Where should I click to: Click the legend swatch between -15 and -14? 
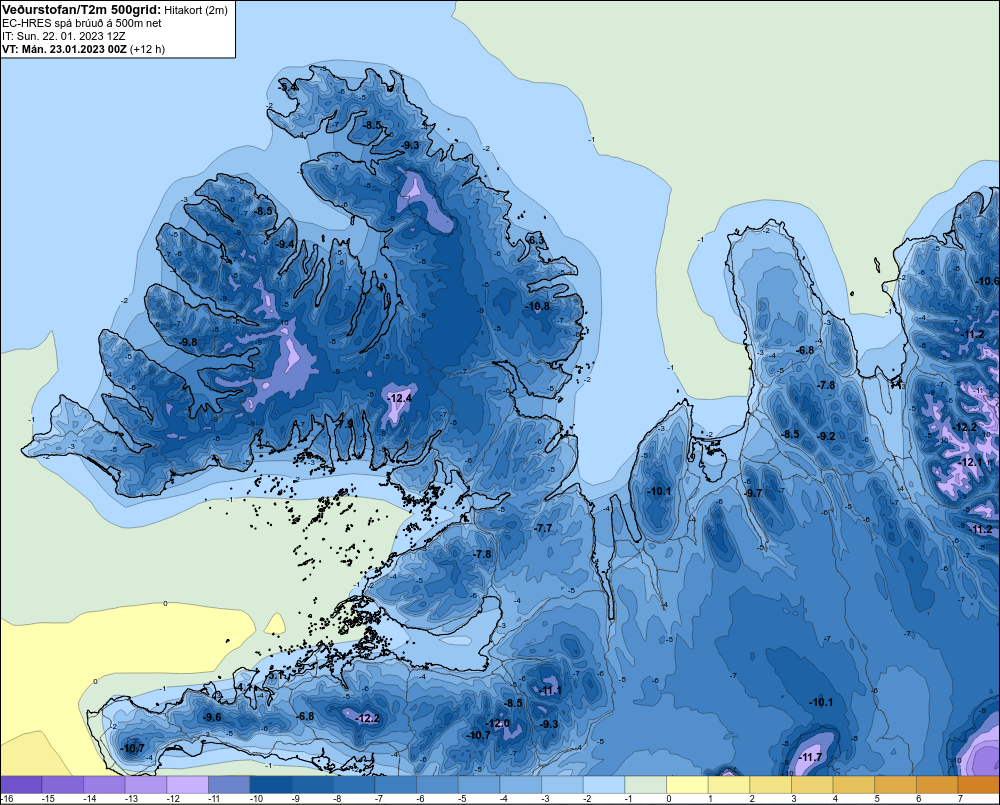[63, 785]
